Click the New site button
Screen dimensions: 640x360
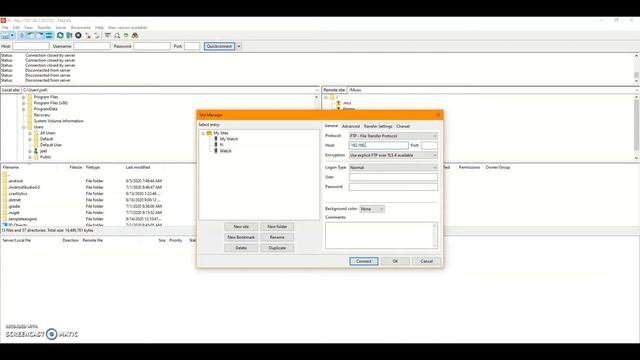pos(241,227)
